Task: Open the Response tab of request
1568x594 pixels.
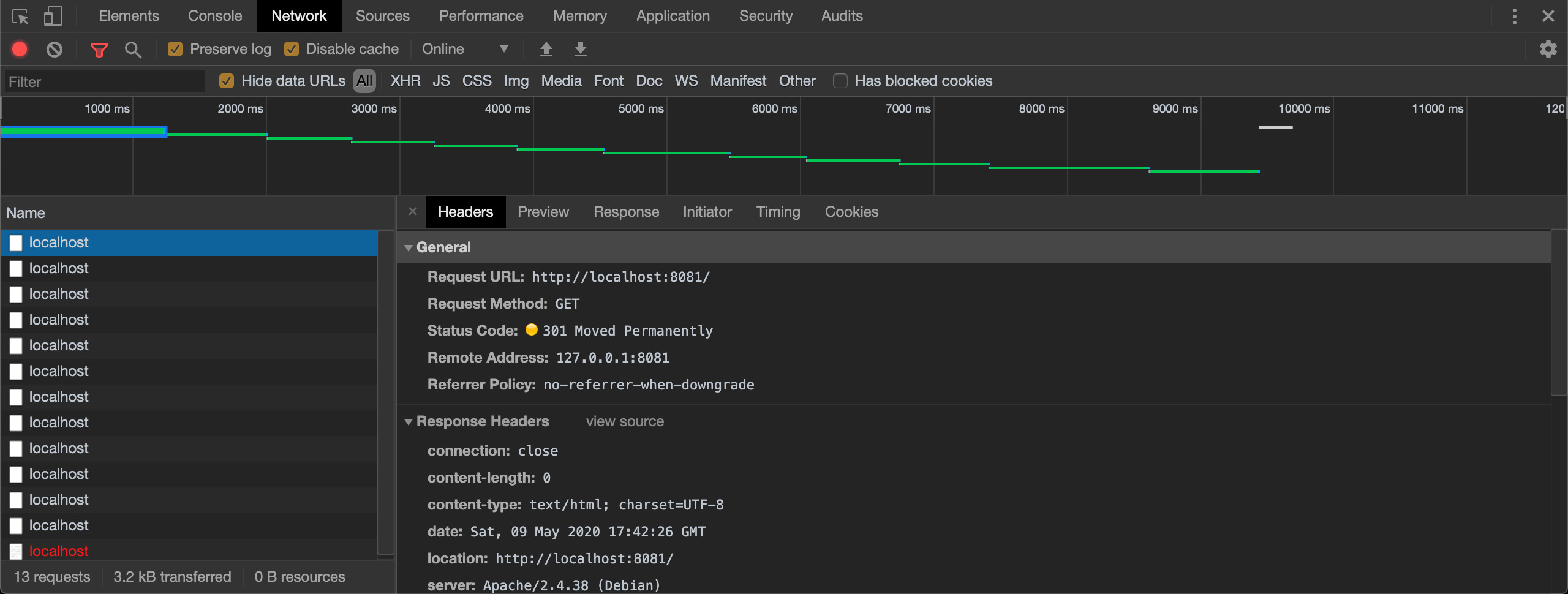Action: [x=626, y=212]
